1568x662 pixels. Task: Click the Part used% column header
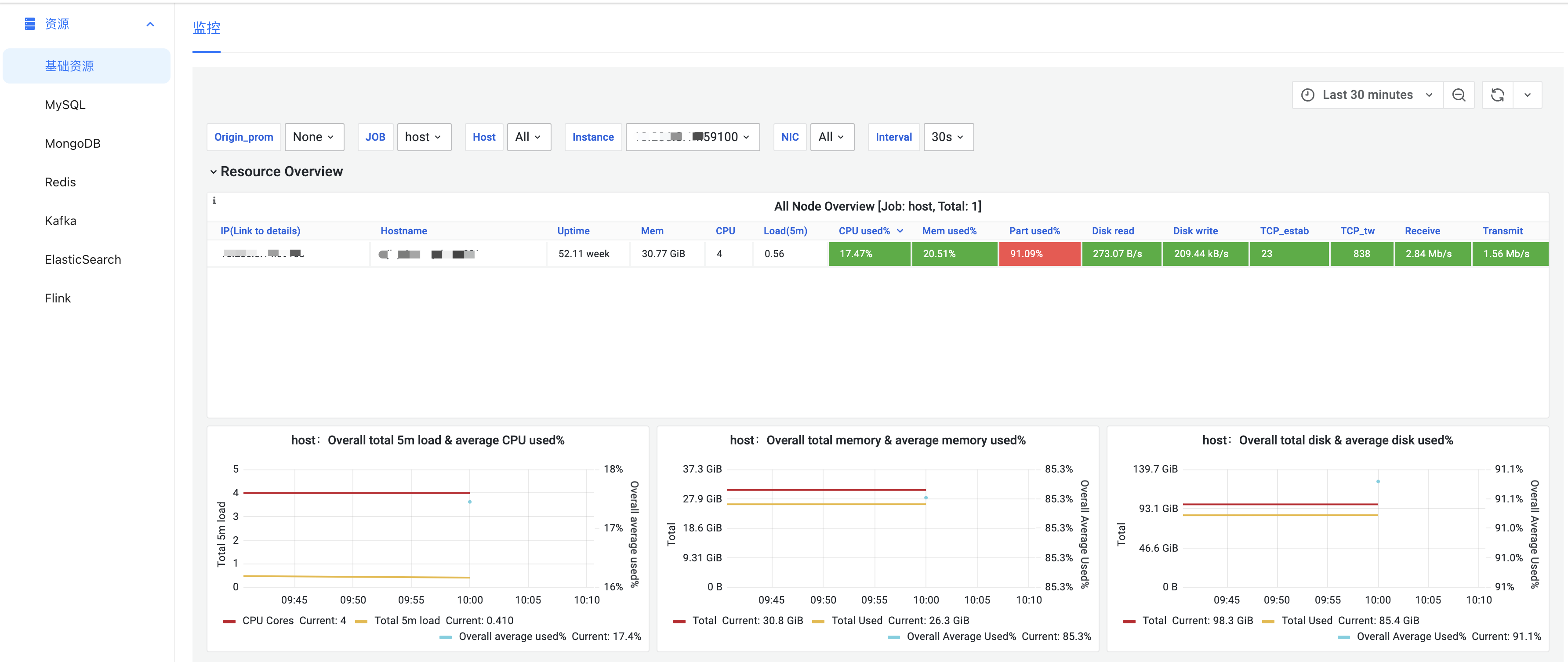click(1034, 231)
